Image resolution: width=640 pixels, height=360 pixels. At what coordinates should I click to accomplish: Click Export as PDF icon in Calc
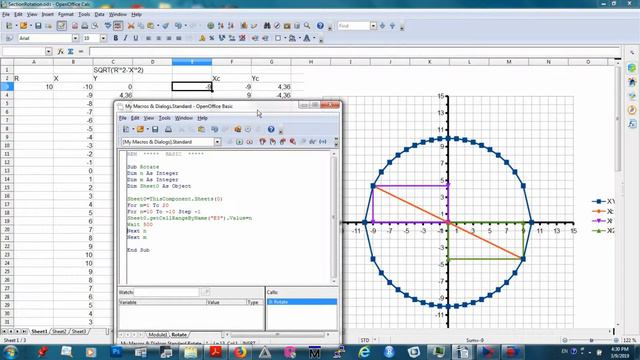pos(75,26)
